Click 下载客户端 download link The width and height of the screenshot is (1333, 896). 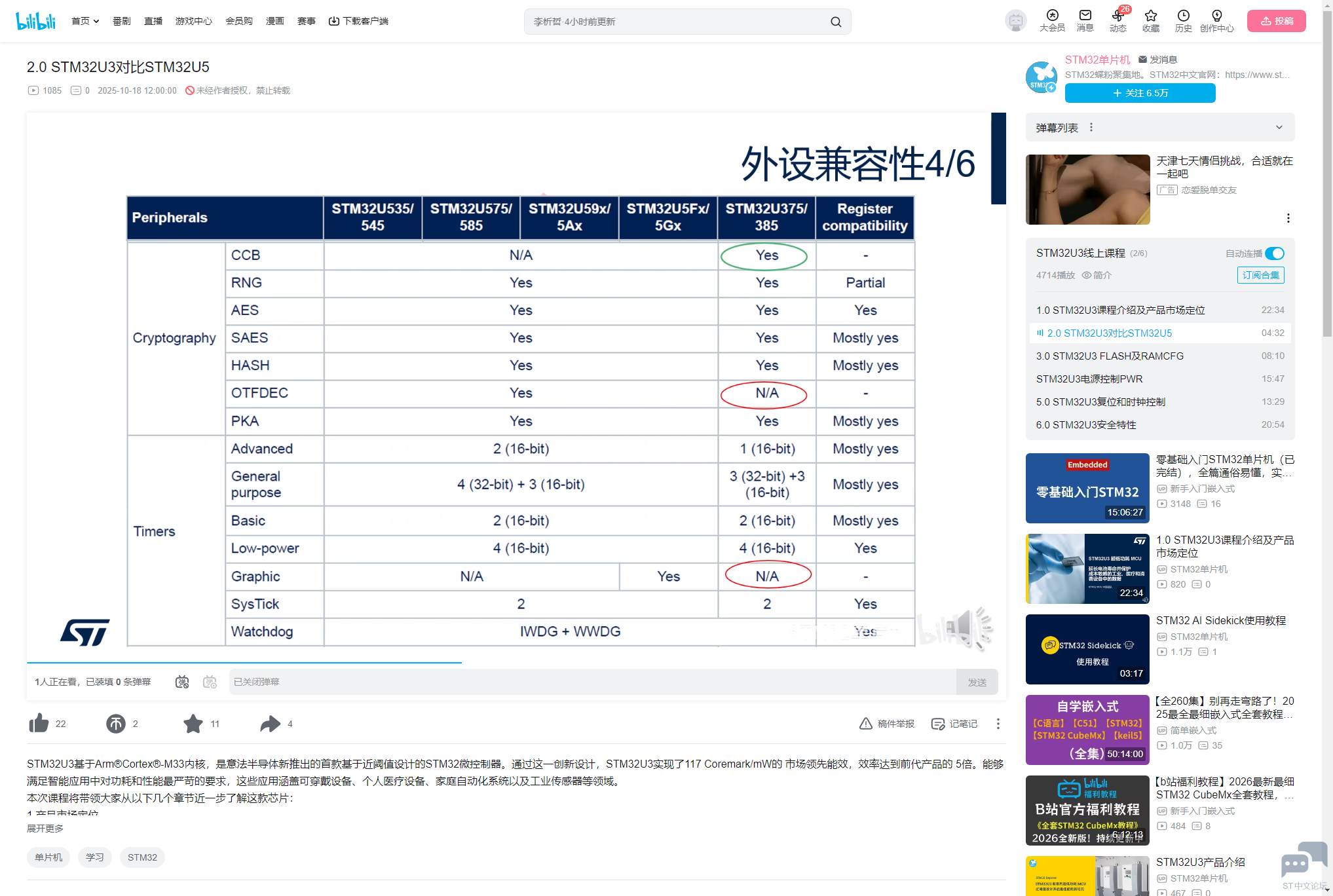point(358,21)
